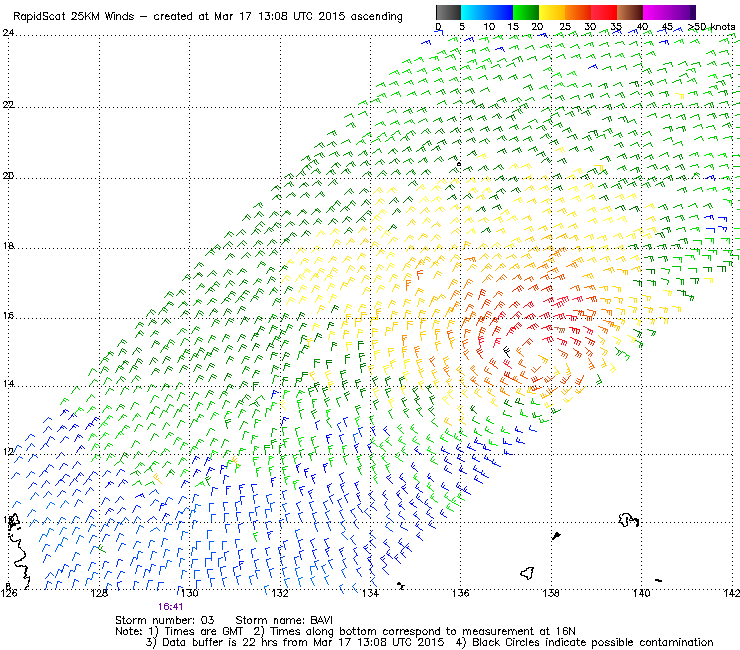Click the 'Black Circles indicate possible contamination' note

593,642
